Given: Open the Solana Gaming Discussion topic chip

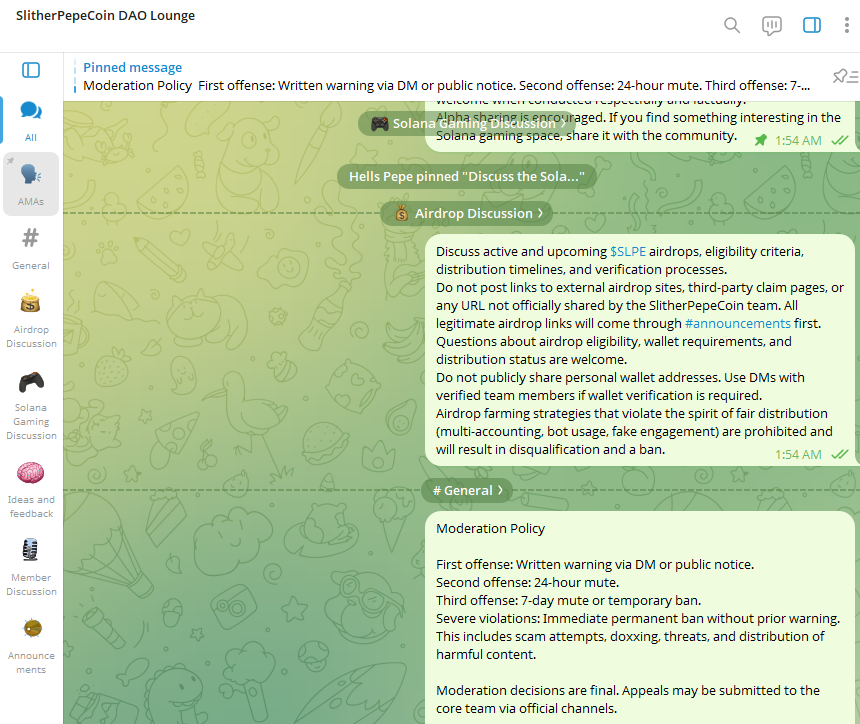Looking at the screenshot, I should (468, 123).
